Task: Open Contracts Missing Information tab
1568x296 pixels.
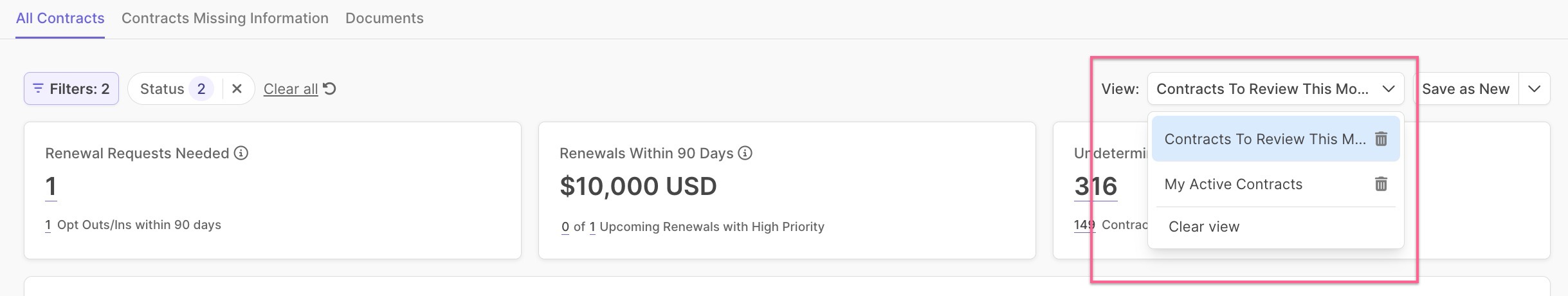Action: 224,18
